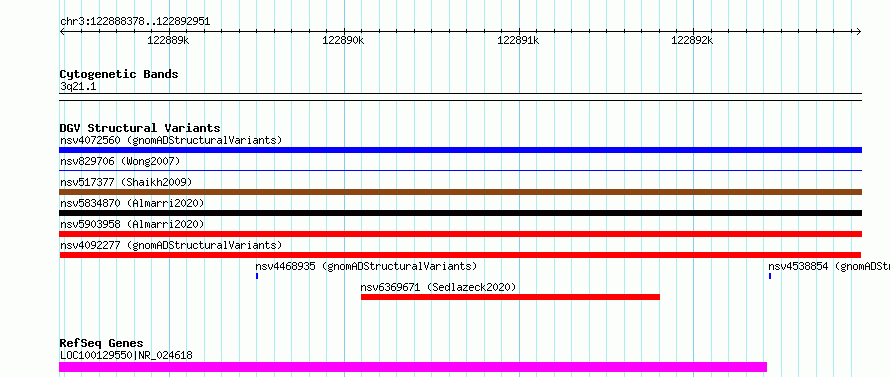Click the red nsv6369671 variant bar
890x377 pixels.
coord(510,297)
